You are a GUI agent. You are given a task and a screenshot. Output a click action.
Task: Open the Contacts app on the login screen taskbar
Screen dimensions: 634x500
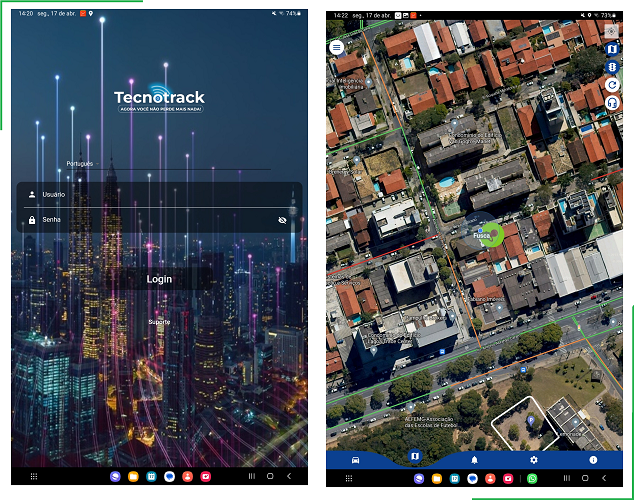pos(187,477)
